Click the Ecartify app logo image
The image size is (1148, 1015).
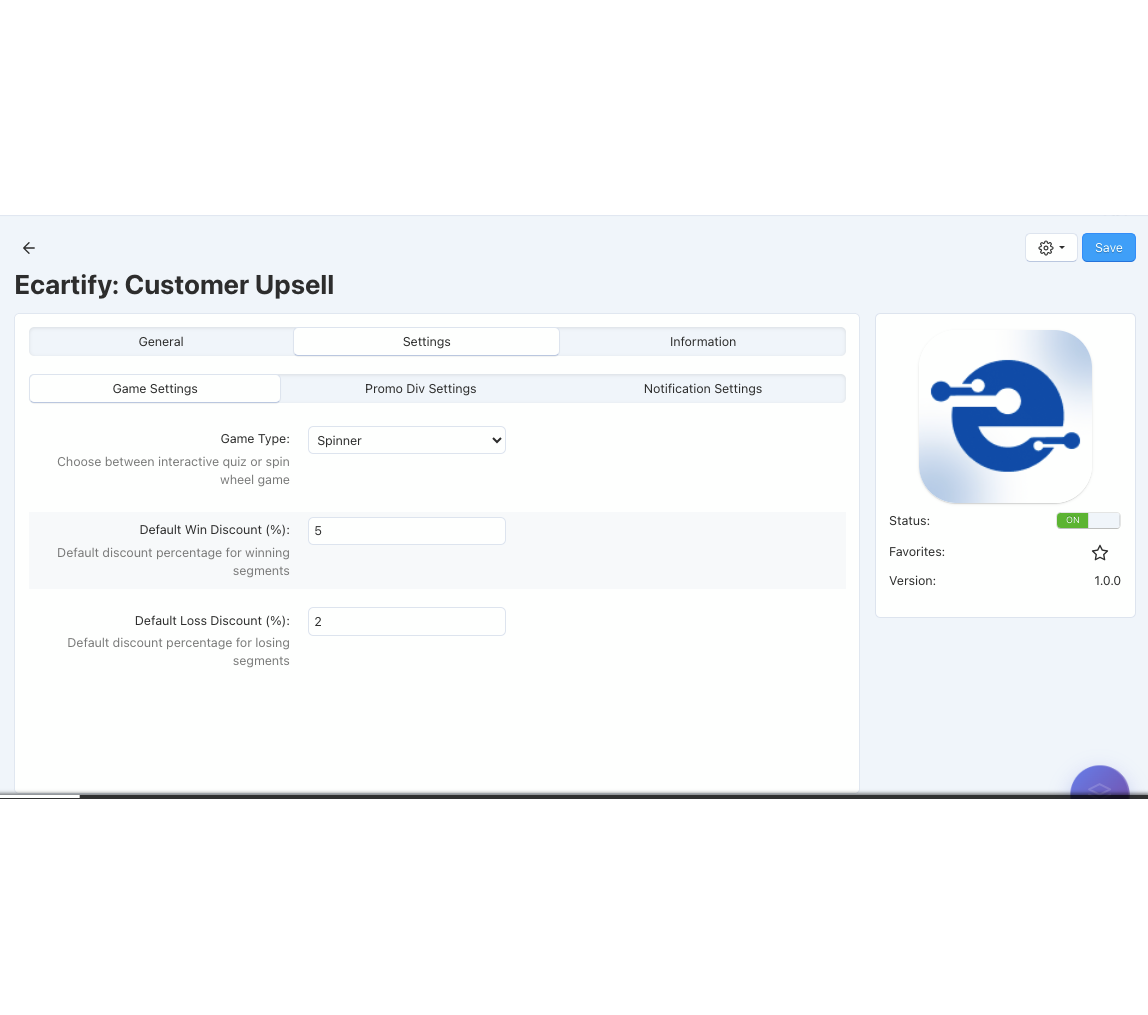coord(1005,416)
